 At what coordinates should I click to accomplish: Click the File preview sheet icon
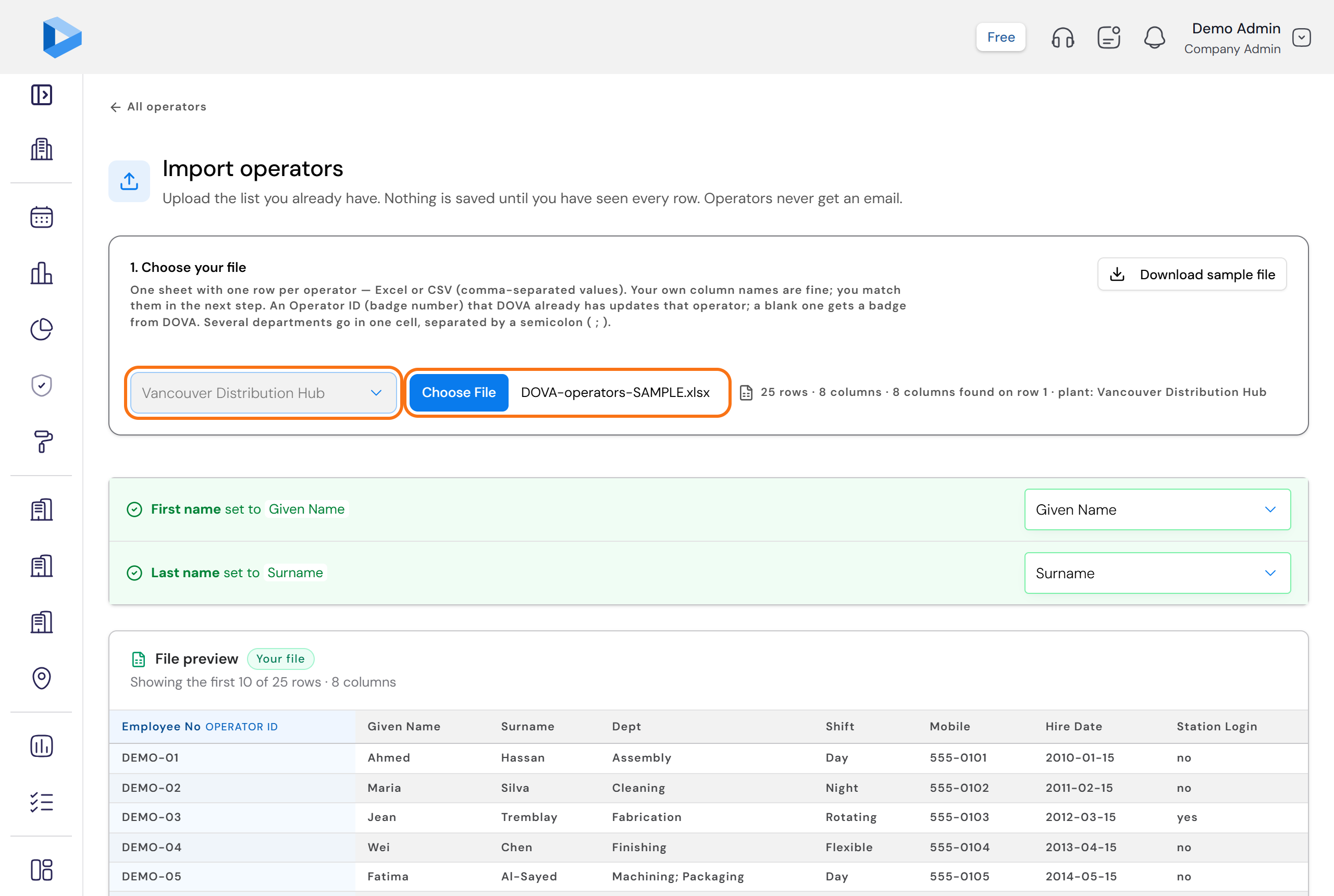[138, 659]
